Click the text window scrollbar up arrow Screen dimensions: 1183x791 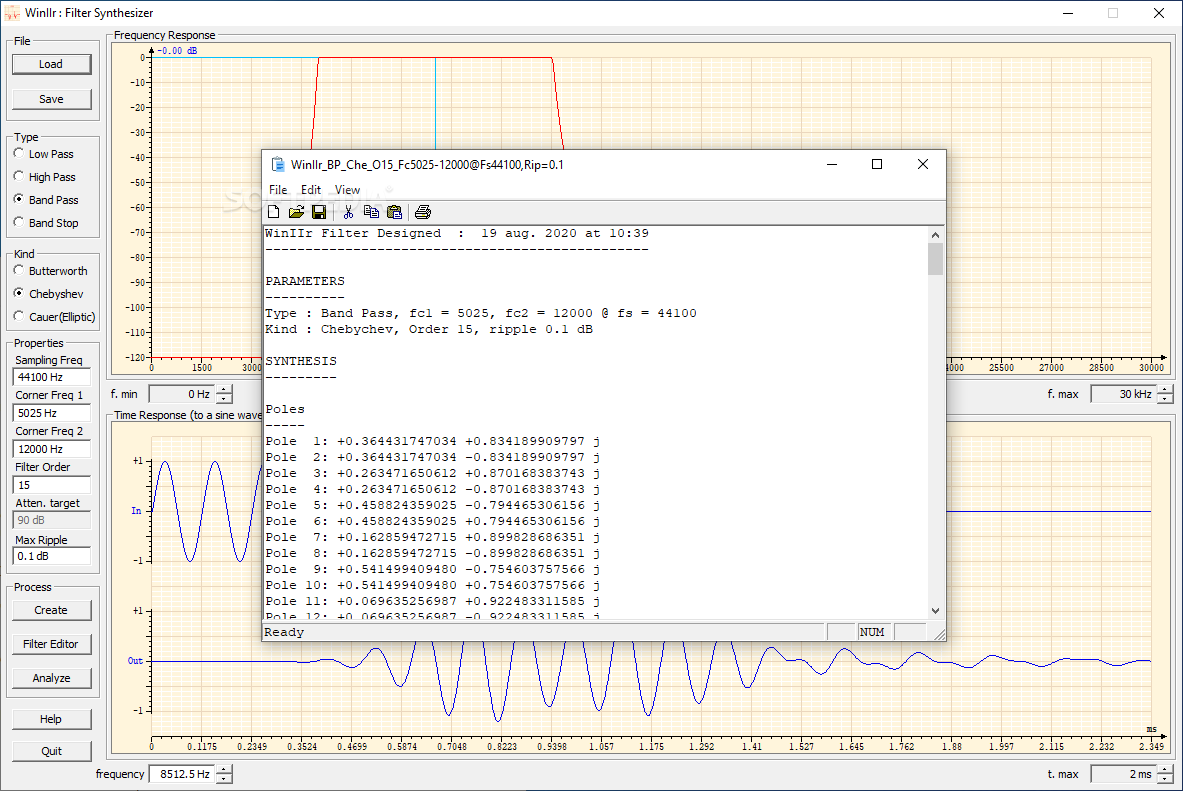click(936, 235)
